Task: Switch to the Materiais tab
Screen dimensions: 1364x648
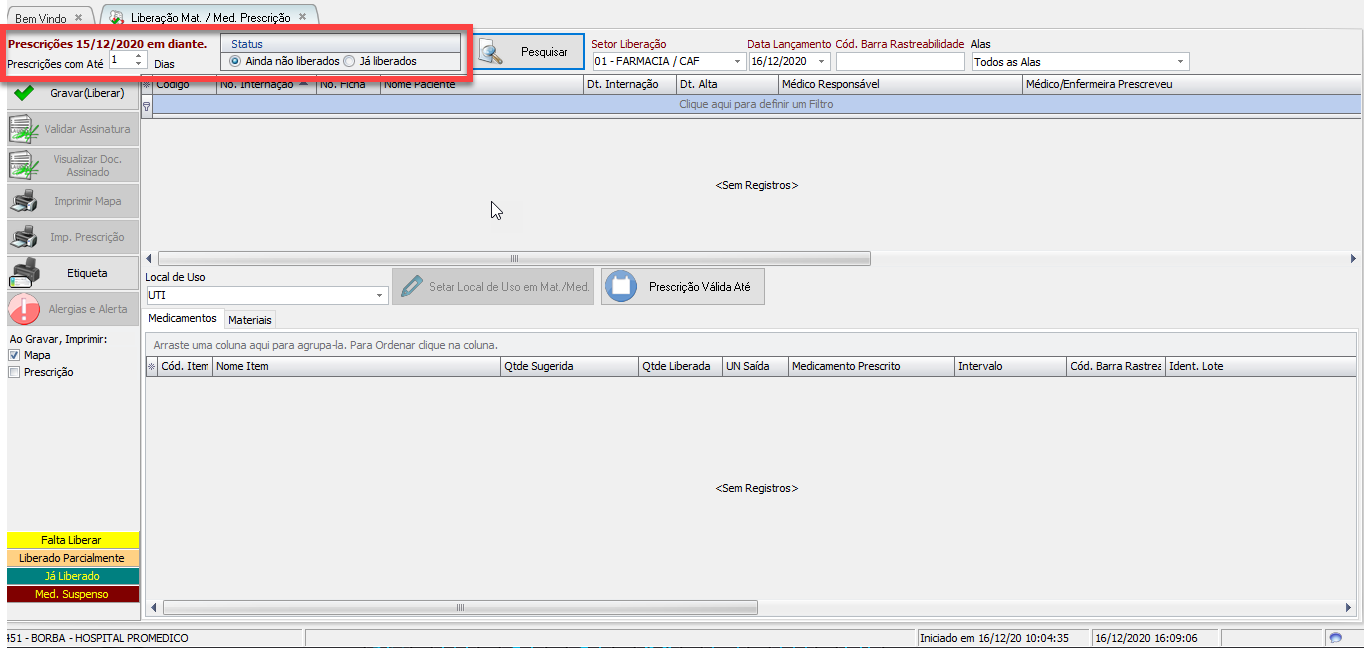Action: (249, 320)
